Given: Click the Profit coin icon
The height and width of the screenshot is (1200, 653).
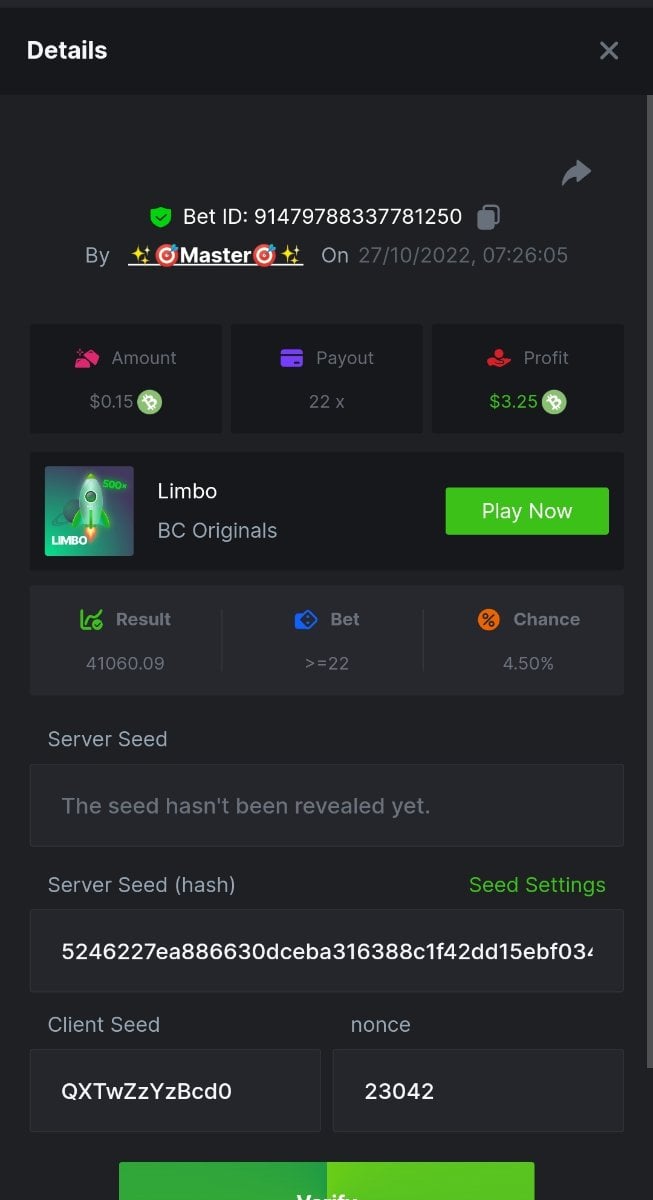Looking at the screenshot, I should point(554,402).
